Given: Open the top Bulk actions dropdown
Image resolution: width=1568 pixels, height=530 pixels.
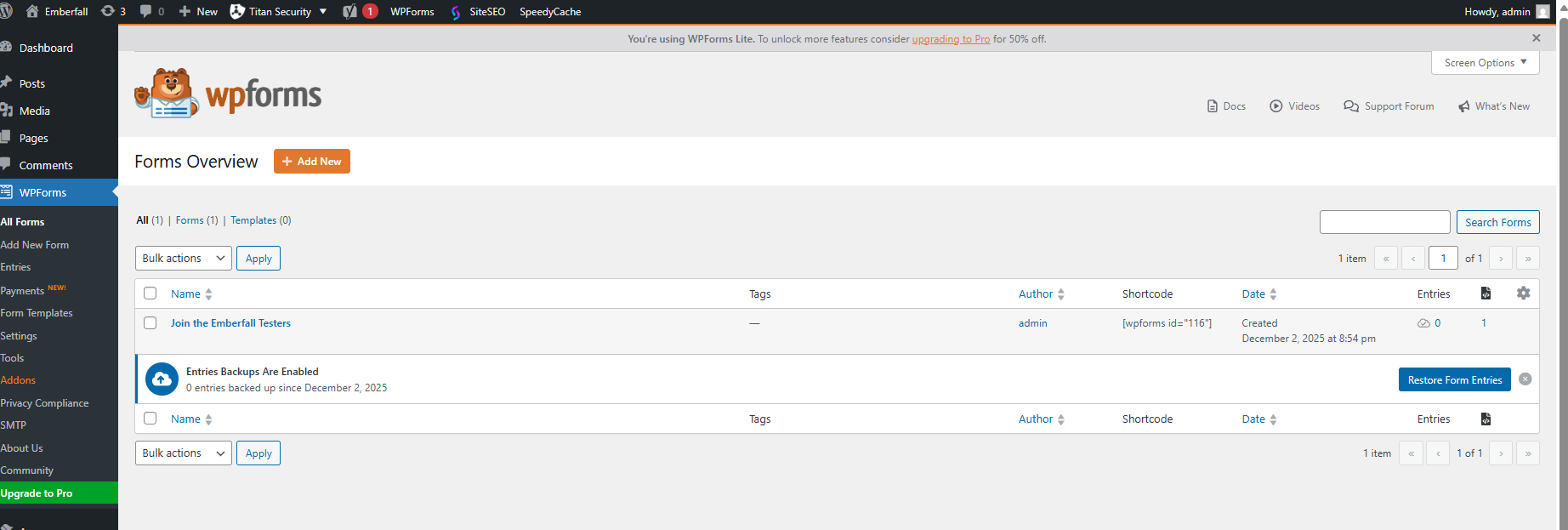Looking at the screenshot, I should pos(184,258).
